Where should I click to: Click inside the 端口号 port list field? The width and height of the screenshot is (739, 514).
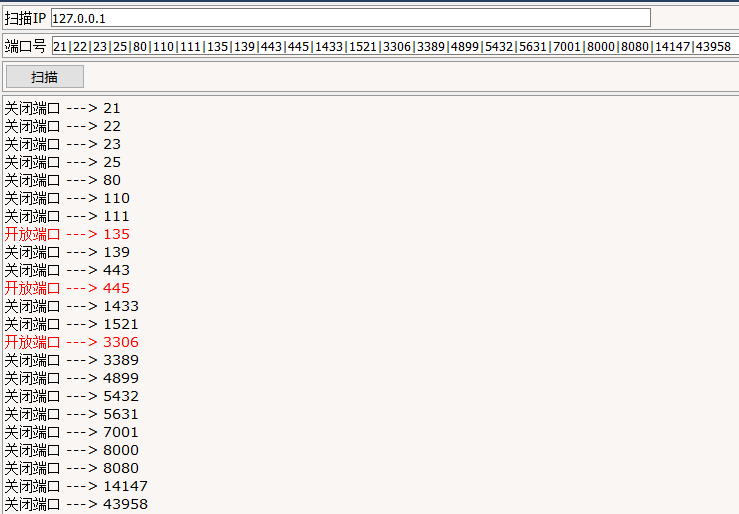(394, 46)
